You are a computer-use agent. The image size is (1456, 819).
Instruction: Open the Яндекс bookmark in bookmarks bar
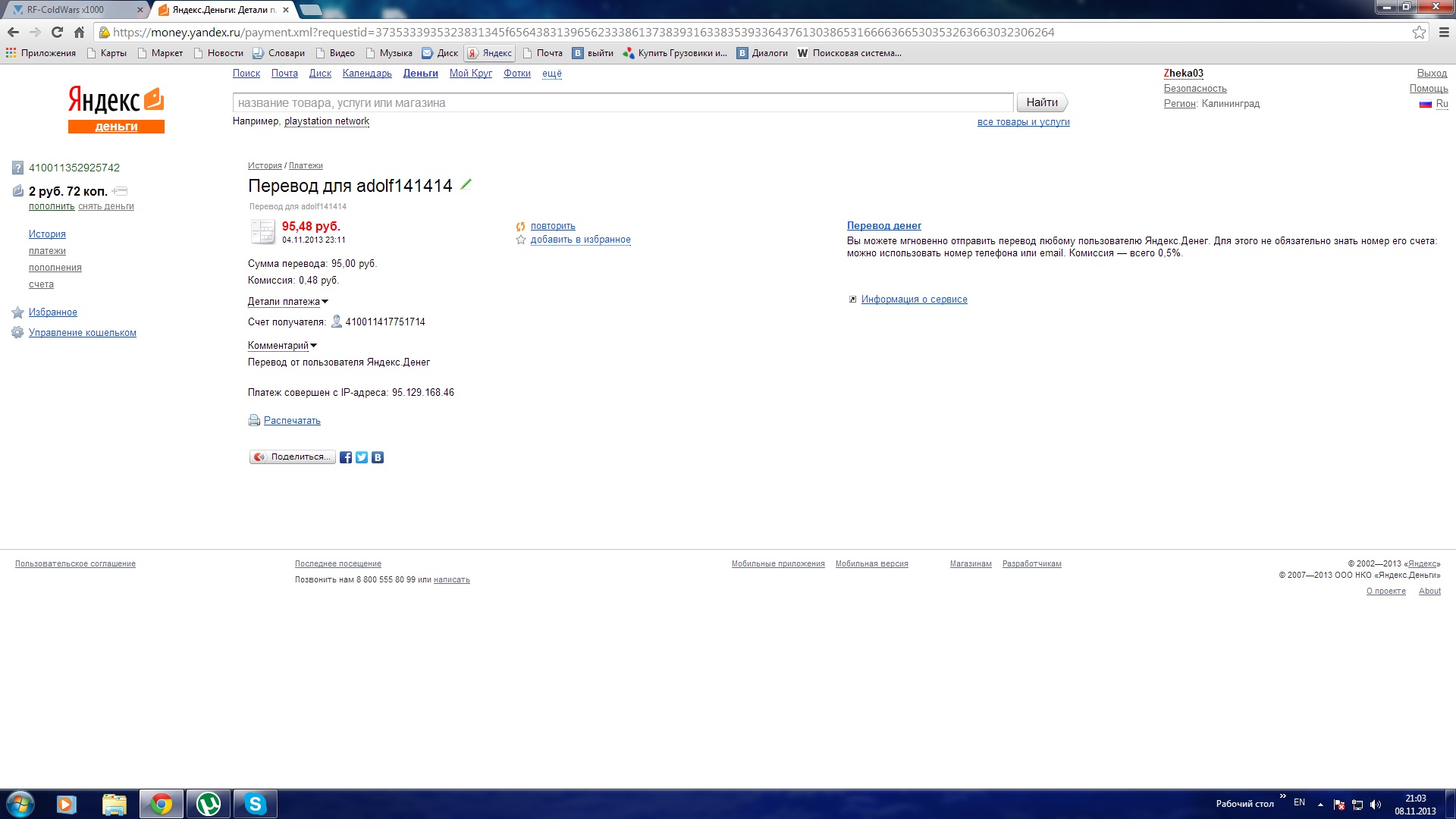click(490, 53)
